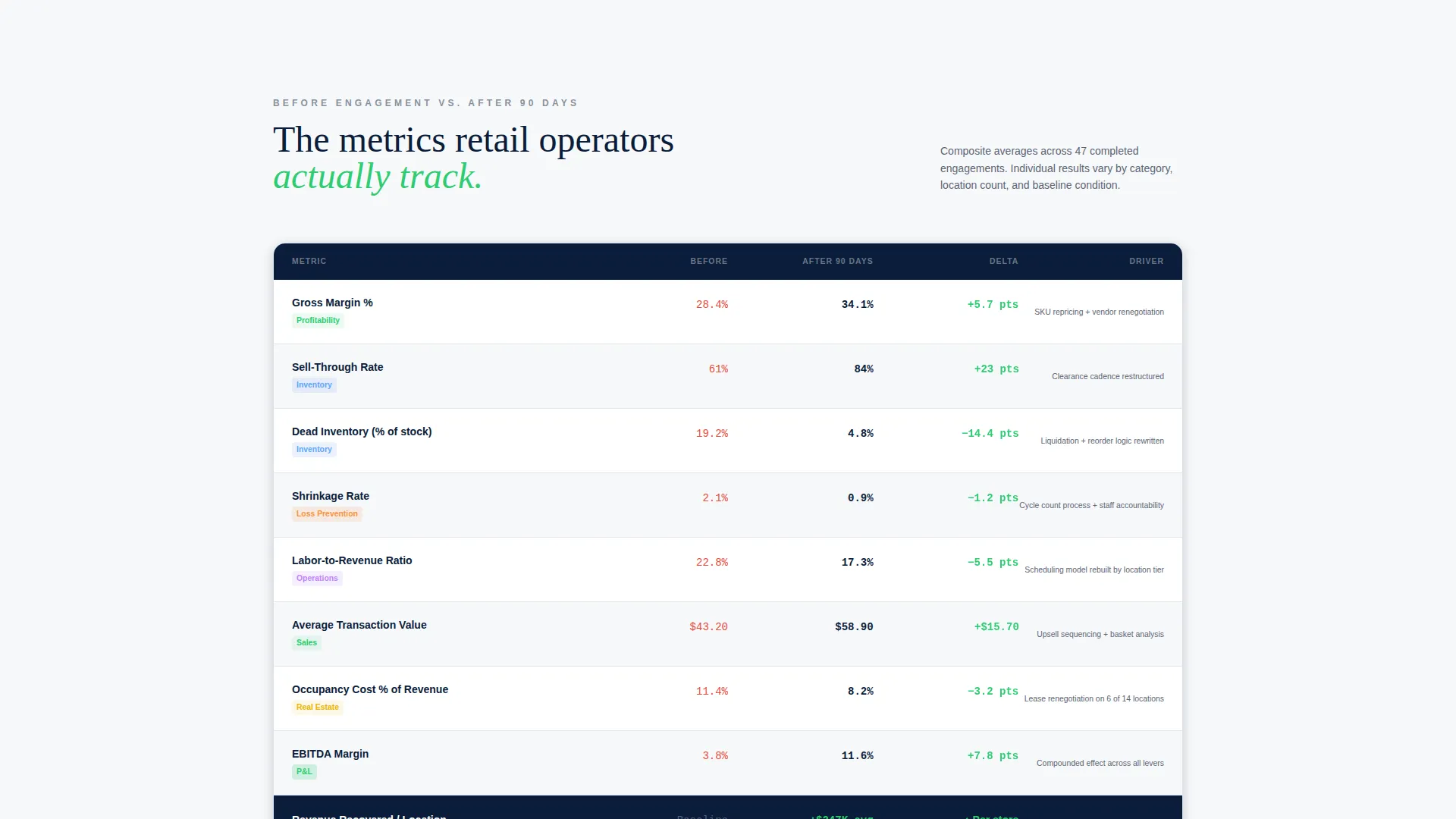Click the 3.8% before value
The width and height of the screenshot is (1456, 819).
(714, 756)
